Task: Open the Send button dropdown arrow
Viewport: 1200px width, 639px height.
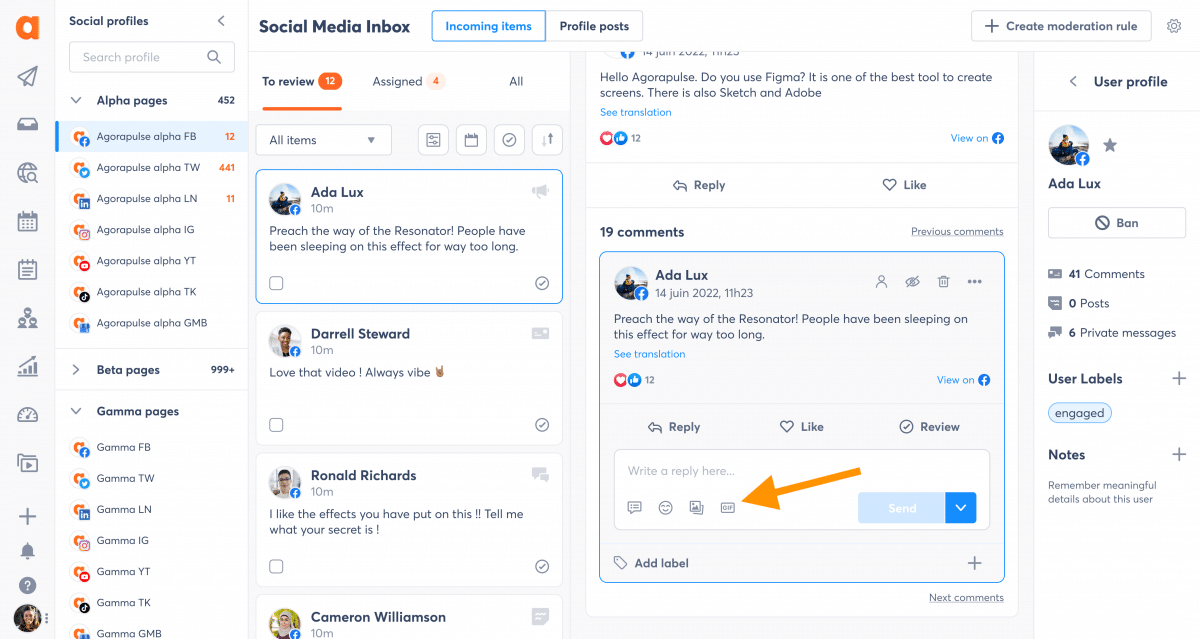Action: [x=960, y=508]
